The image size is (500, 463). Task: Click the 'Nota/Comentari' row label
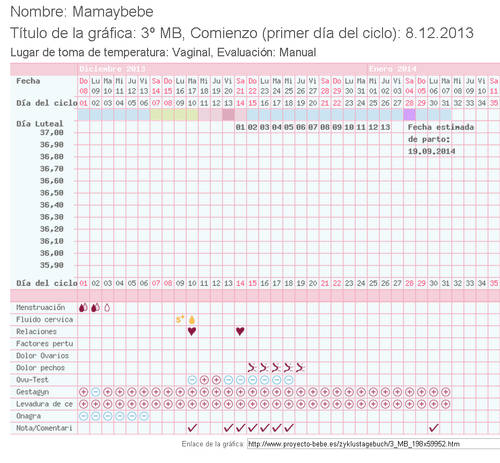(x=44, y=428)
